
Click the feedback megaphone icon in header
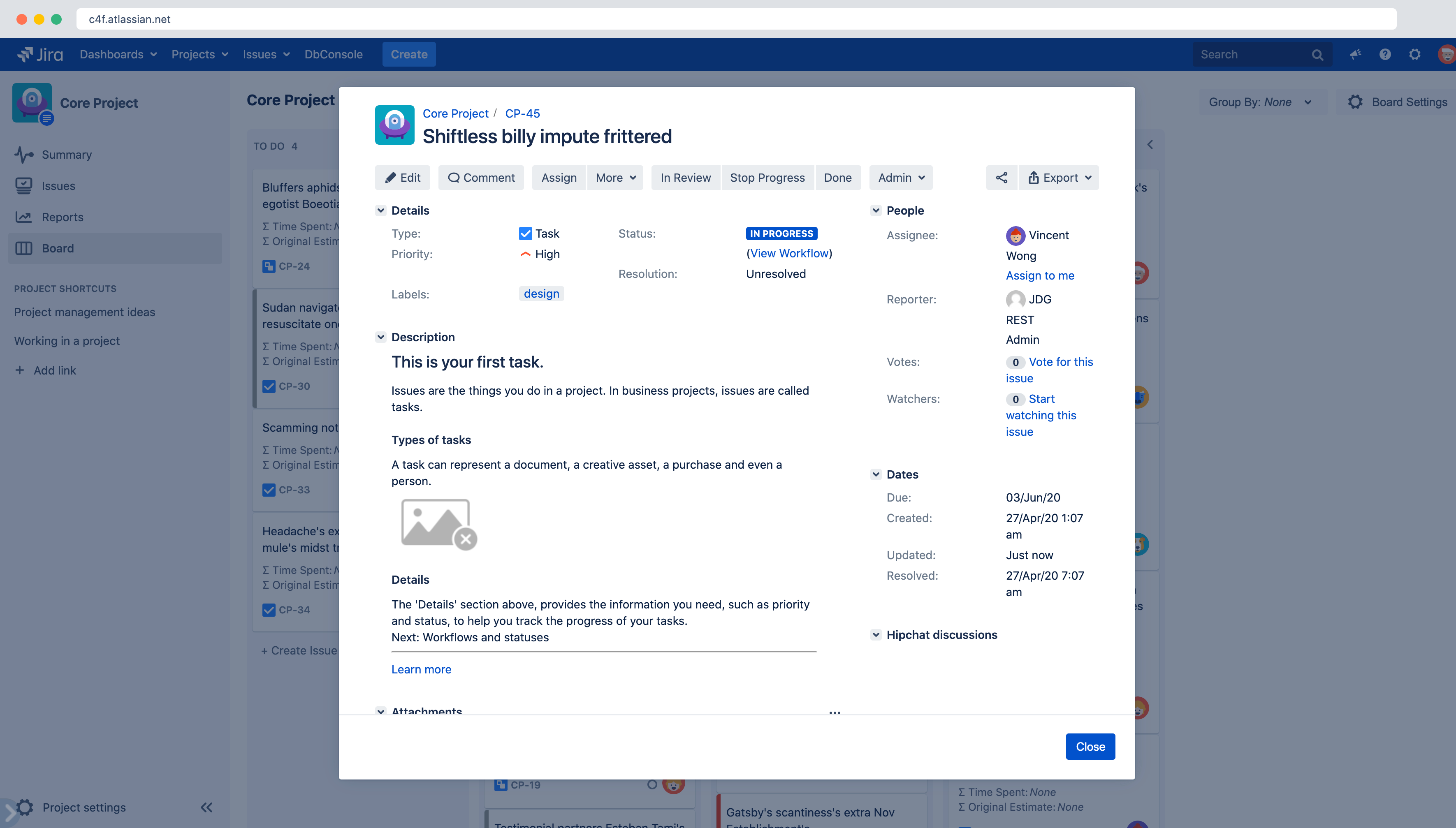click(x=1355, y=54)
